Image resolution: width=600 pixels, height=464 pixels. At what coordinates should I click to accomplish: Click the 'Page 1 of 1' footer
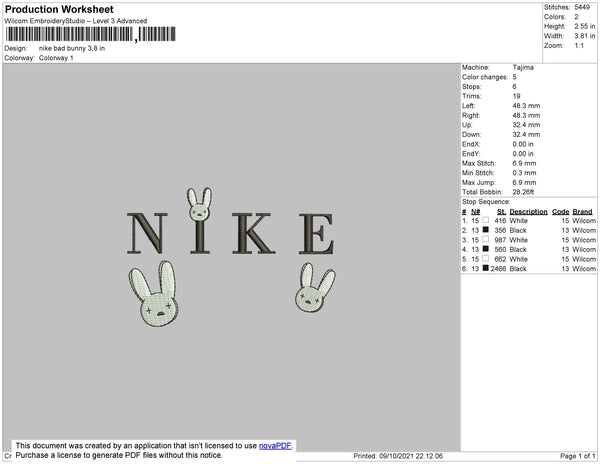(x=578, y=456)
